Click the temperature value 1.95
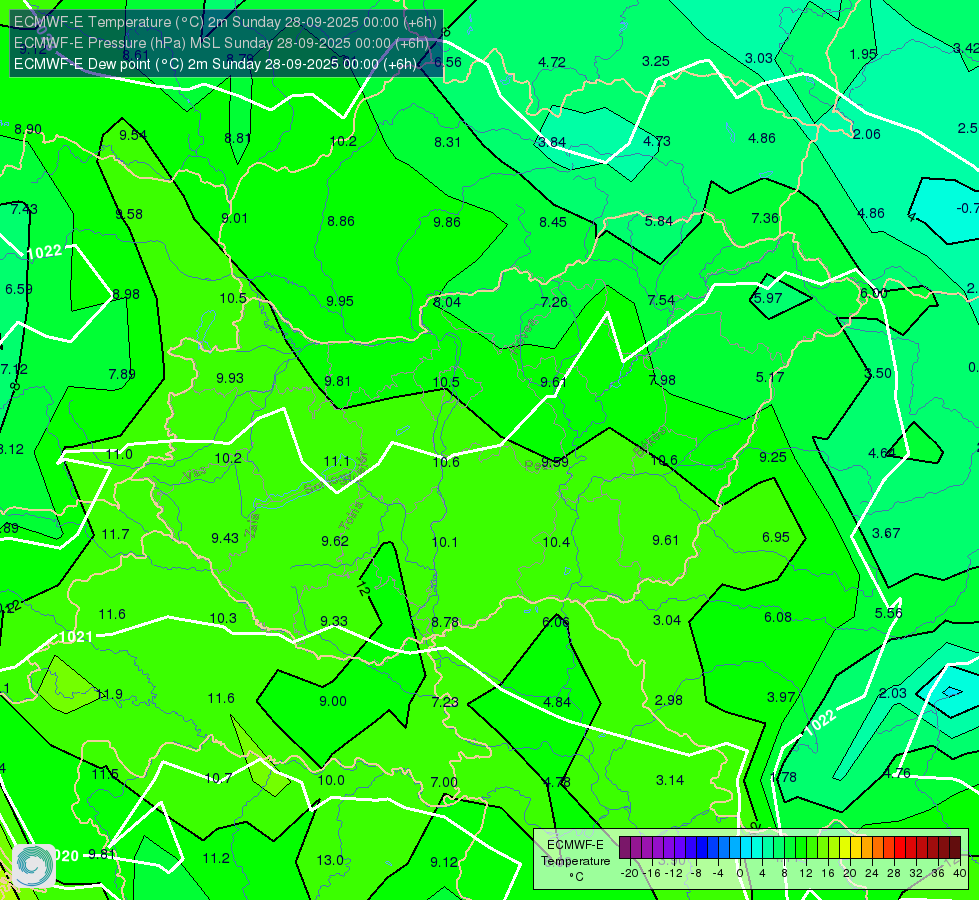979x900 pixels. click(x=863, y=54)
